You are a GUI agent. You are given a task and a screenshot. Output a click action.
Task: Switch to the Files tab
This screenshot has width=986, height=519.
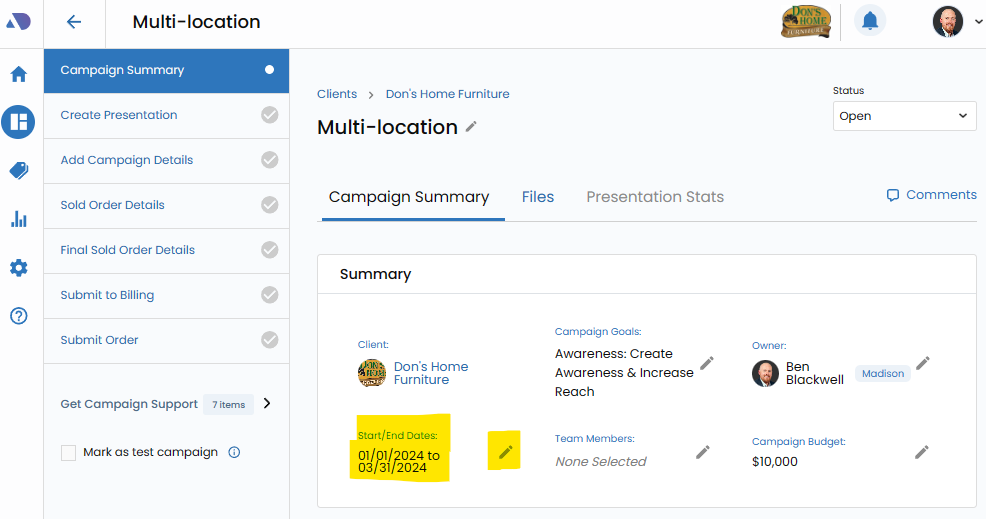(537, 197)
